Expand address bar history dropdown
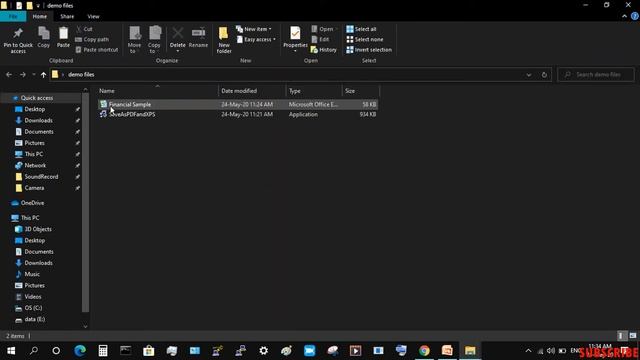 pyautogui.click(x=529, y=75)
